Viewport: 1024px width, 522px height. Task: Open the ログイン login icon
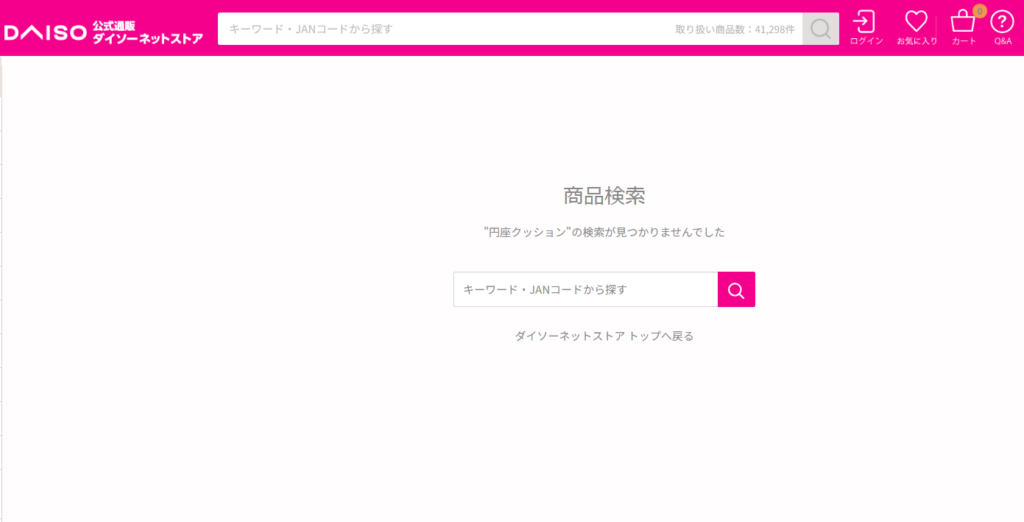point(866,28)
